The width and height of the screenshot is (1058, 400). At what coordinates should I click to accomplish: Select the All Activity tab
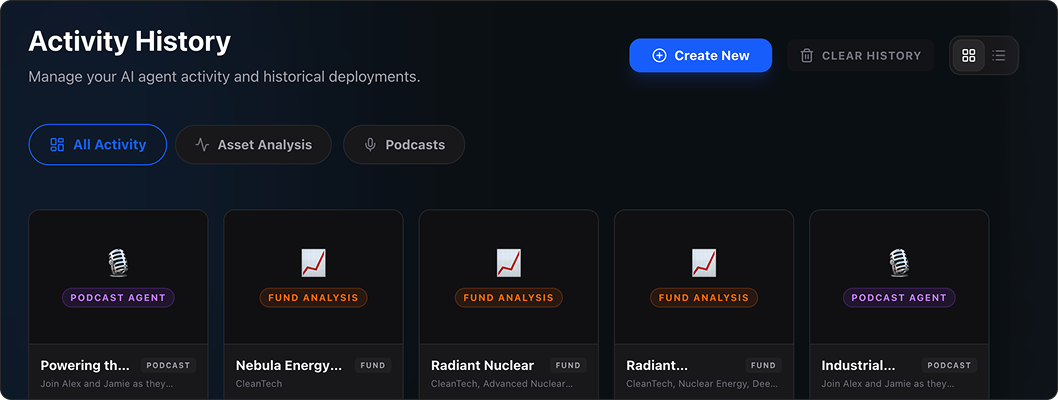[x=98, y=144]
